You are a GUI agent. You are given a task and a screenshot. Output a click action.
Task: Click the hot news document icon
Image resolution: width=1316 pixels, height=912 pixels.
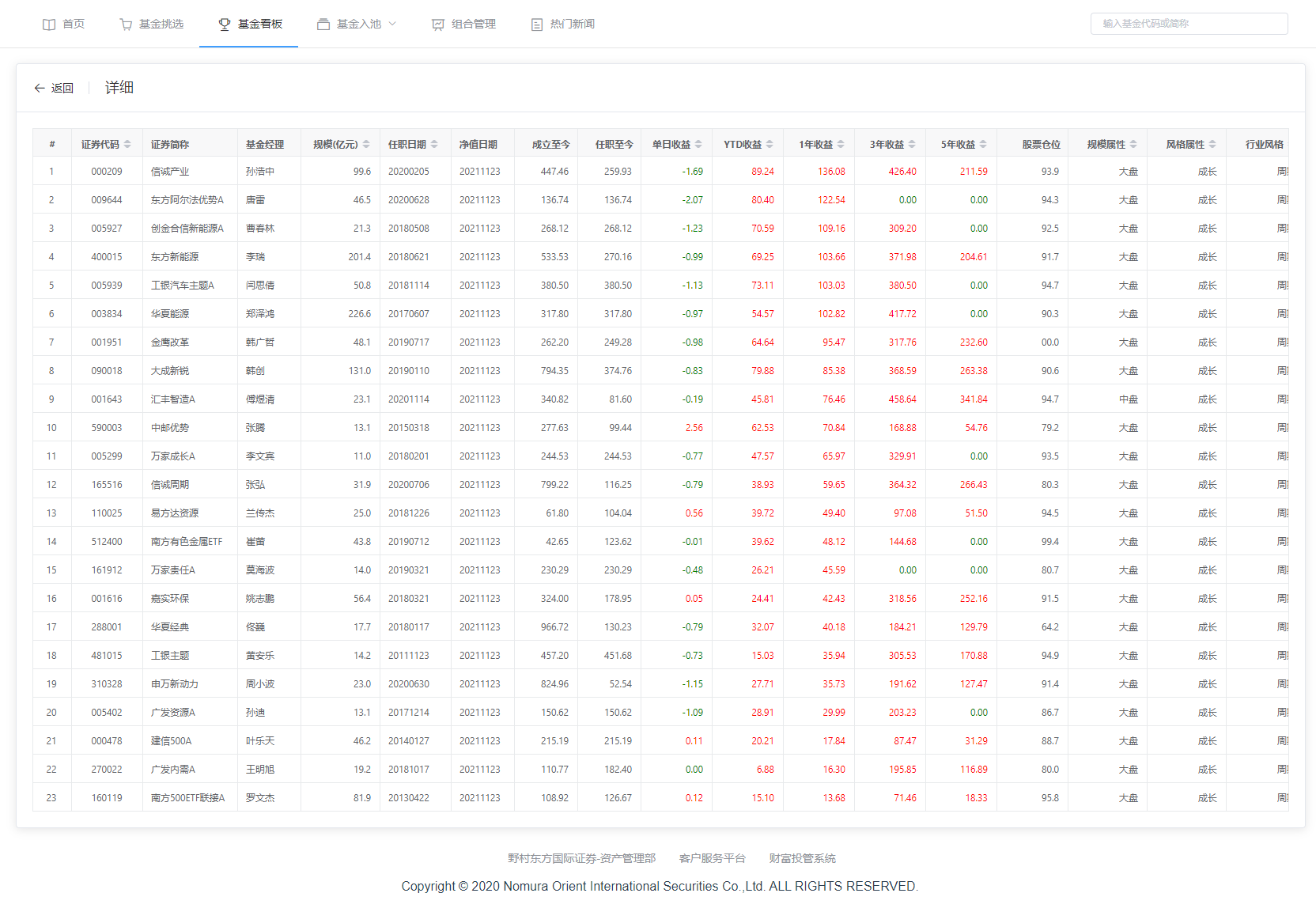(537, 25)
